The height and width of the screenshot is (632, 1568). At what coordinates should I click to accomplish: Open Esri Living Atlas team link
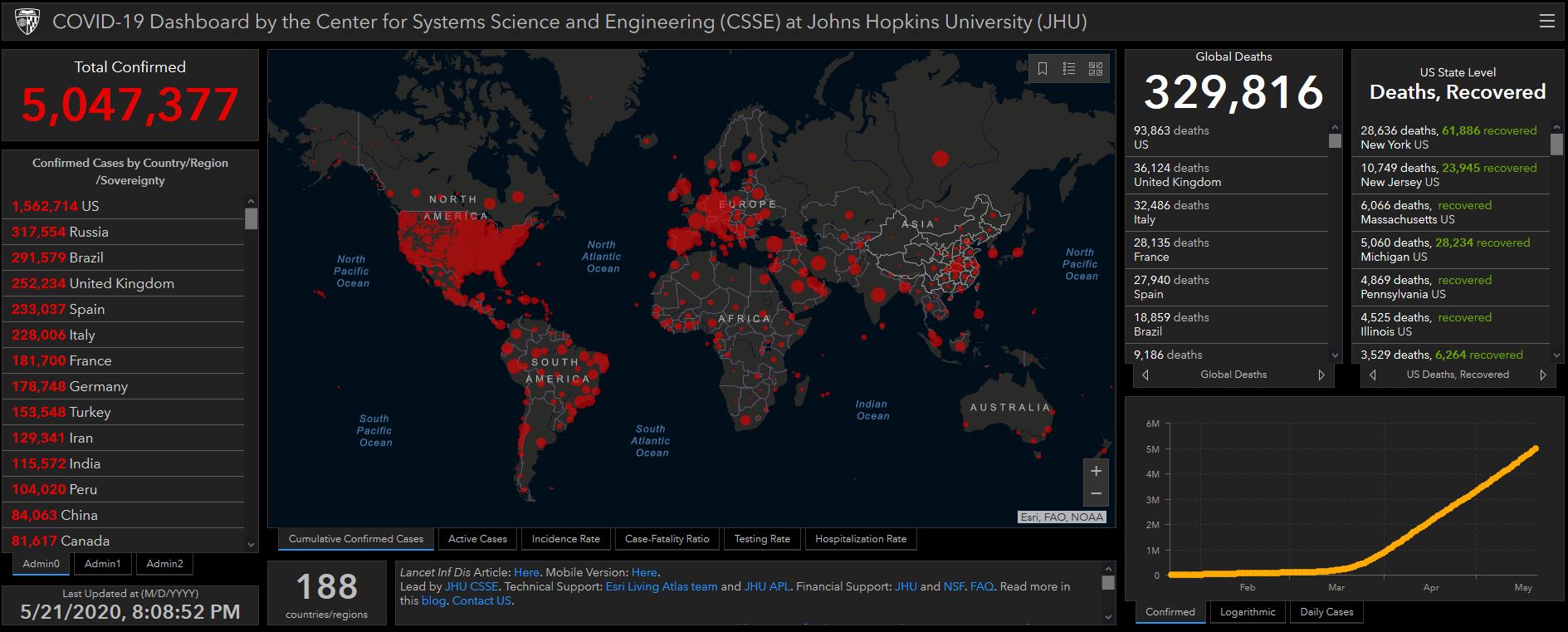(662, 586)
